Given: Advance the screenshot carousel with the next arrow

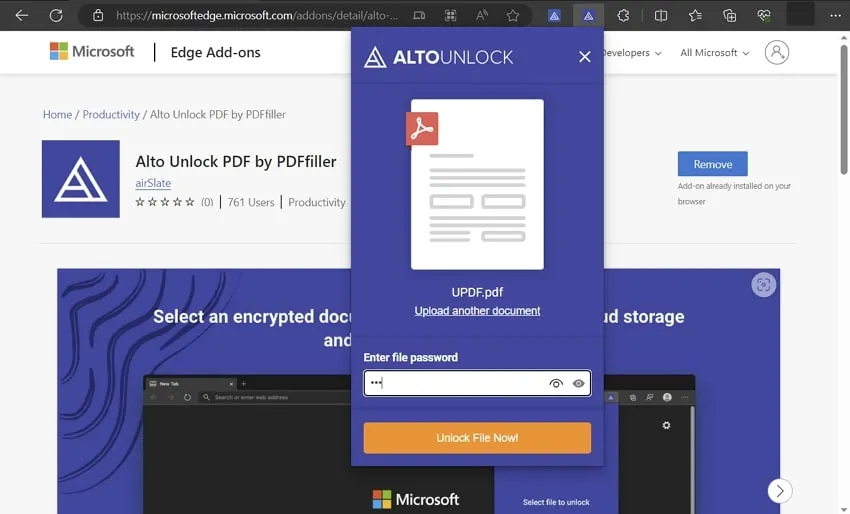Looking at the screenshot, I should pos(780,491).
